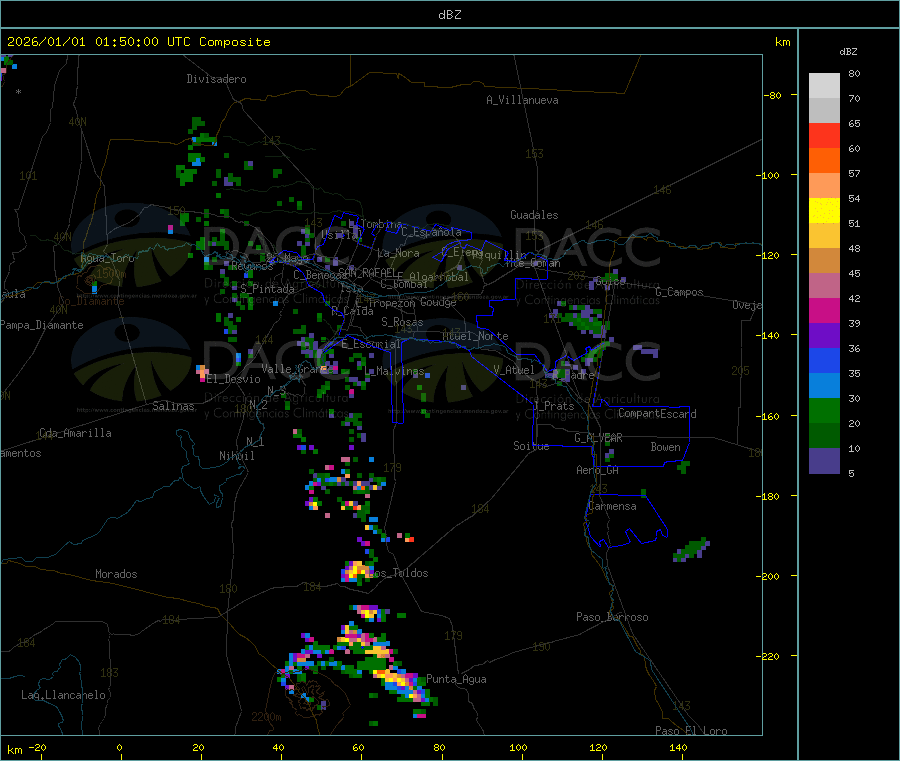Viewport: 900px width, 761px height.
Task: Click the 80 value on the dBZ scale
Action: coord(854,73)
